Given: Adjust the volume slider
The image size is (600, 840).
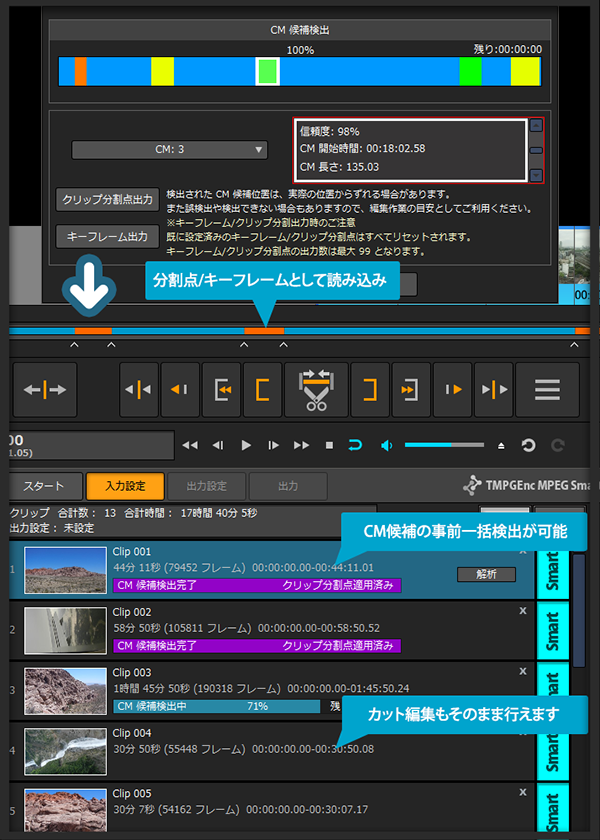Looking at the screenshot, I should click(x=444, y=445).
